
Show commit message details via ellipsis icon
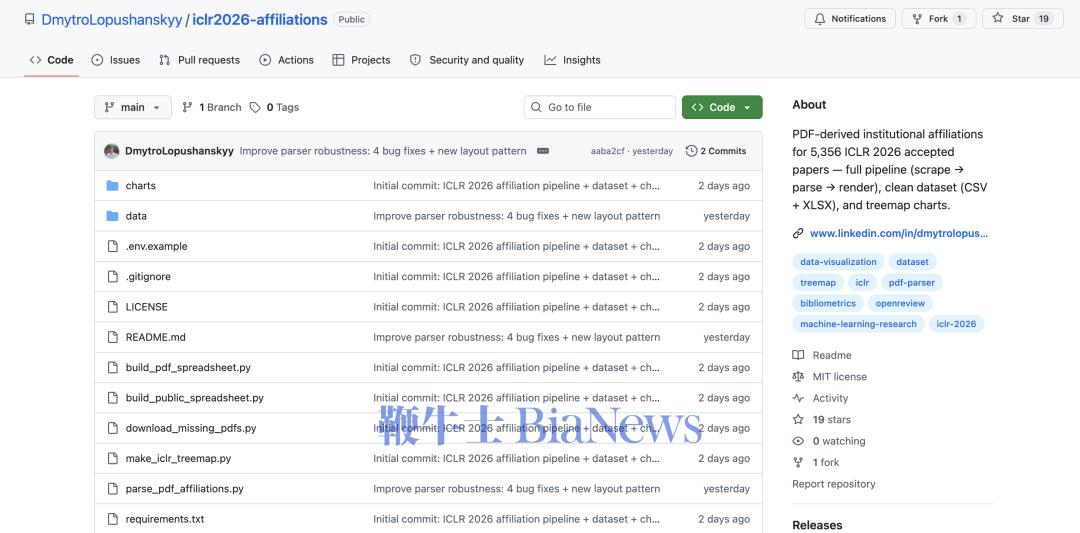(543, 151)
